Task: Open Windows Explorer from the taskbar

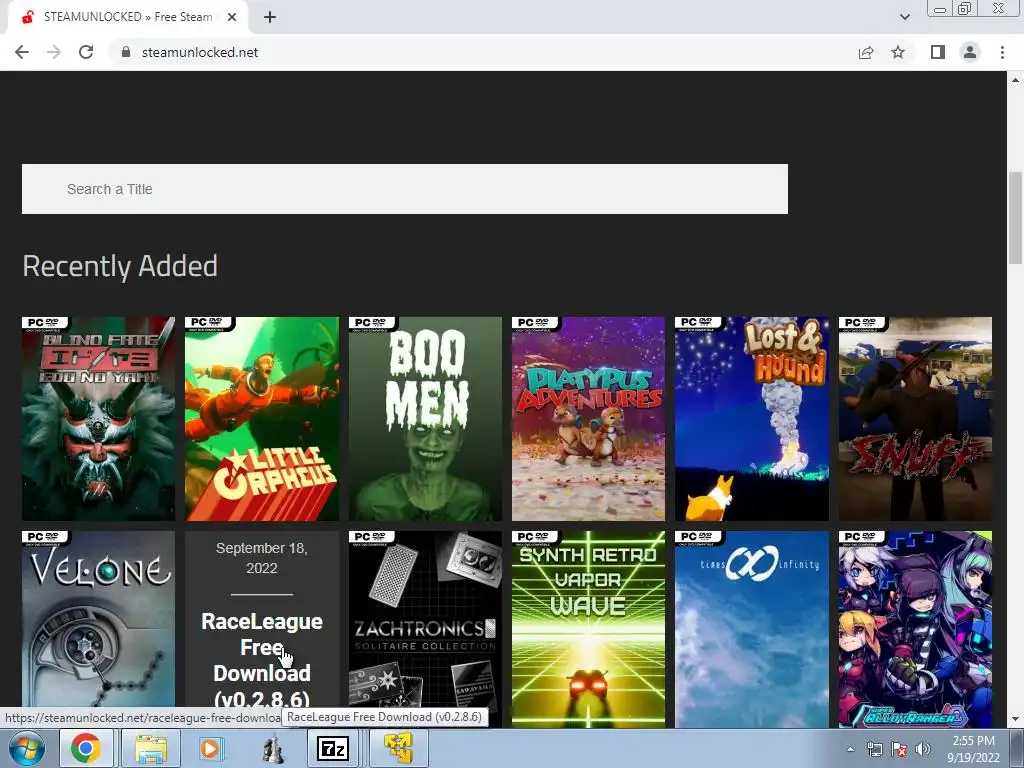Action: [x=151, y=748]
